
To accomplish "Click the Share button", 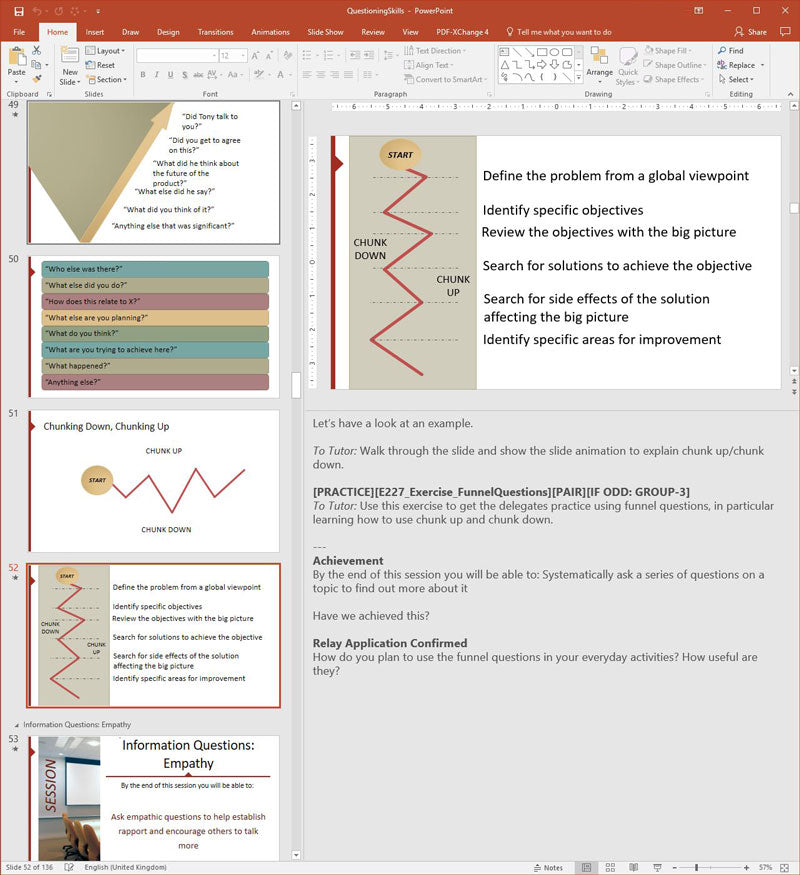I will click(x=750, y=32).
